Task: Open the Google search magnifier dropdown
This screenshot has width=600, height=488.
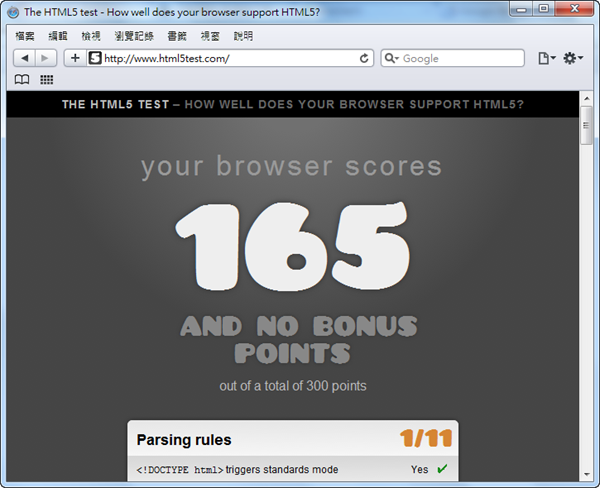Action: click(391, 58)
